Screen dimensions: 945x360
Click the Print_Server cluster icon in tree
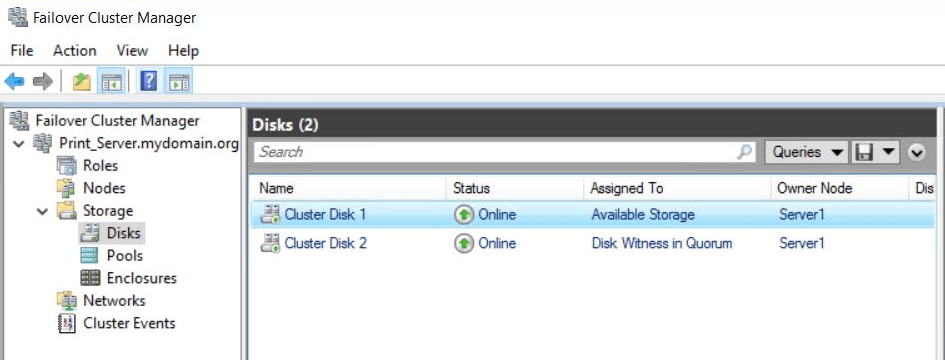43,144
